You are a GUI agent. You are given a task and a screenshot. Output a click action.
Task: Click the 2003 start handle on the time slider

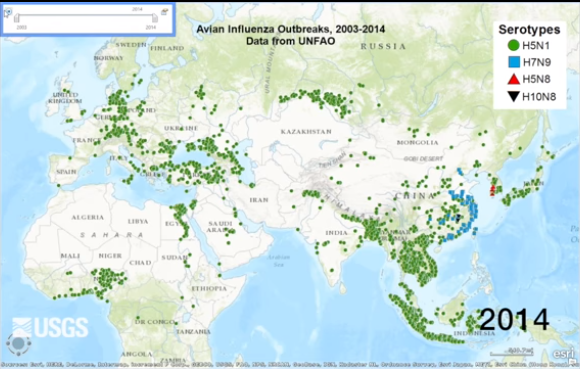(17, 18)
